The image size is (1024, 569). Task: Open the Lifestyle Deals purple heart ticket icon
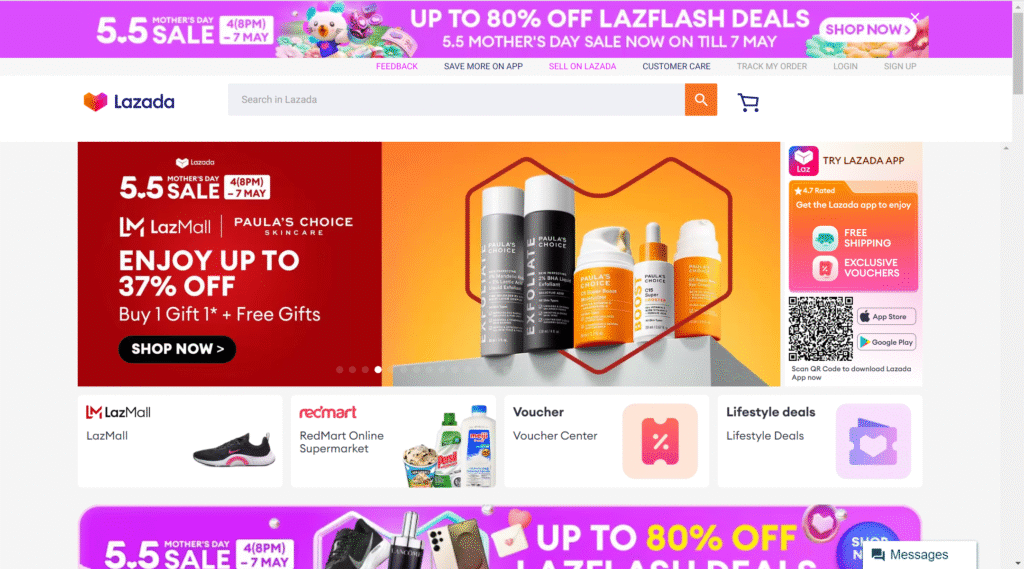873,441
